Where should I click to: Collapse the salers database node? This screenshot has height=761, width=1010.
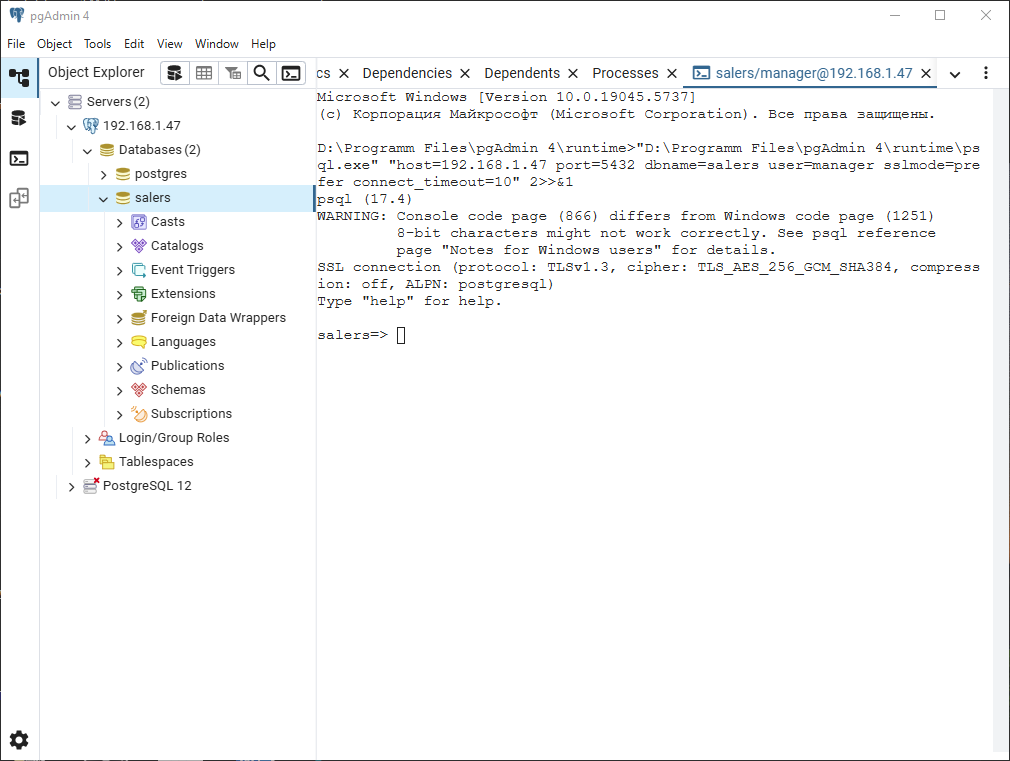point(104,198)
